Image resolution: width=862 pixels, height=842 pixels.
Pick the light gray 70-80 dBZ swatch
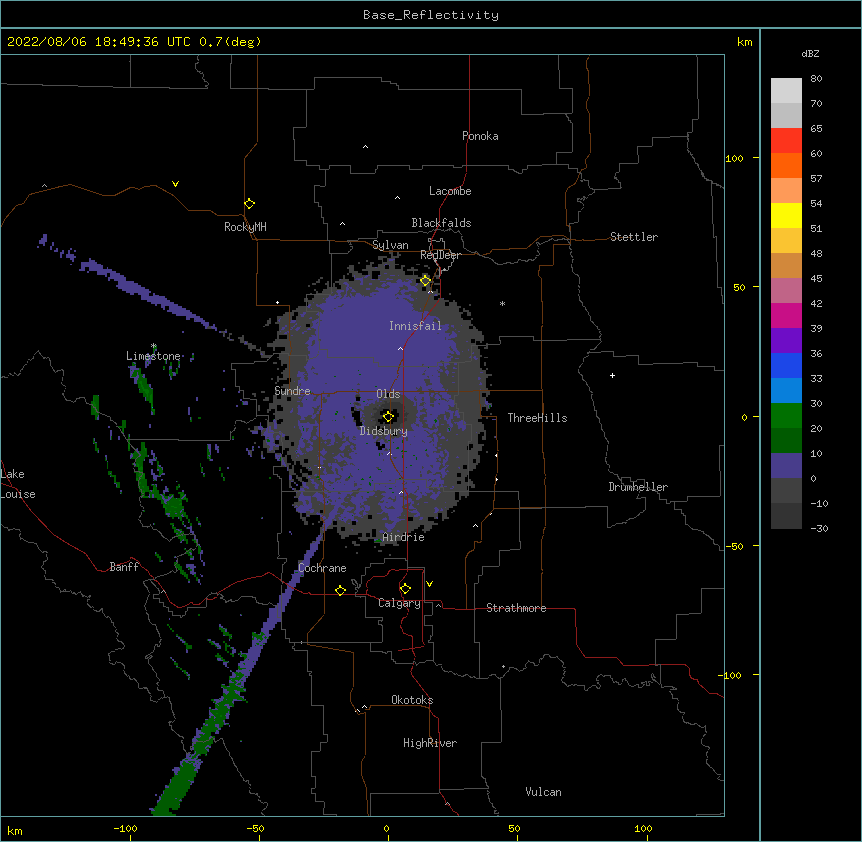[x=786, y=91]
